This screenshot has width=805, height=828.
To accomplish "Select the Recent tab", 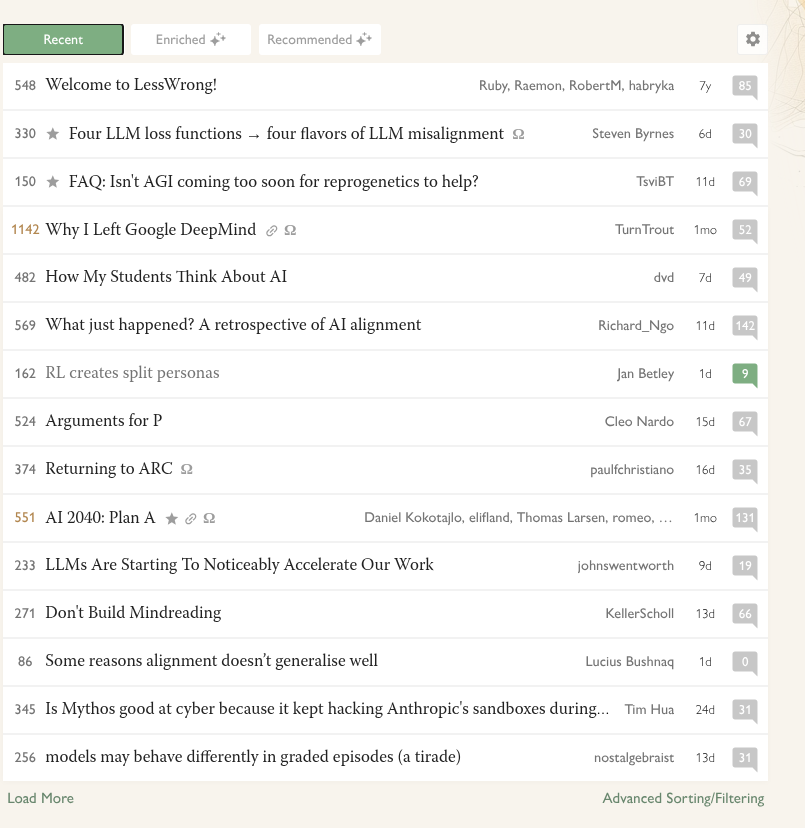I will (63, 40).
